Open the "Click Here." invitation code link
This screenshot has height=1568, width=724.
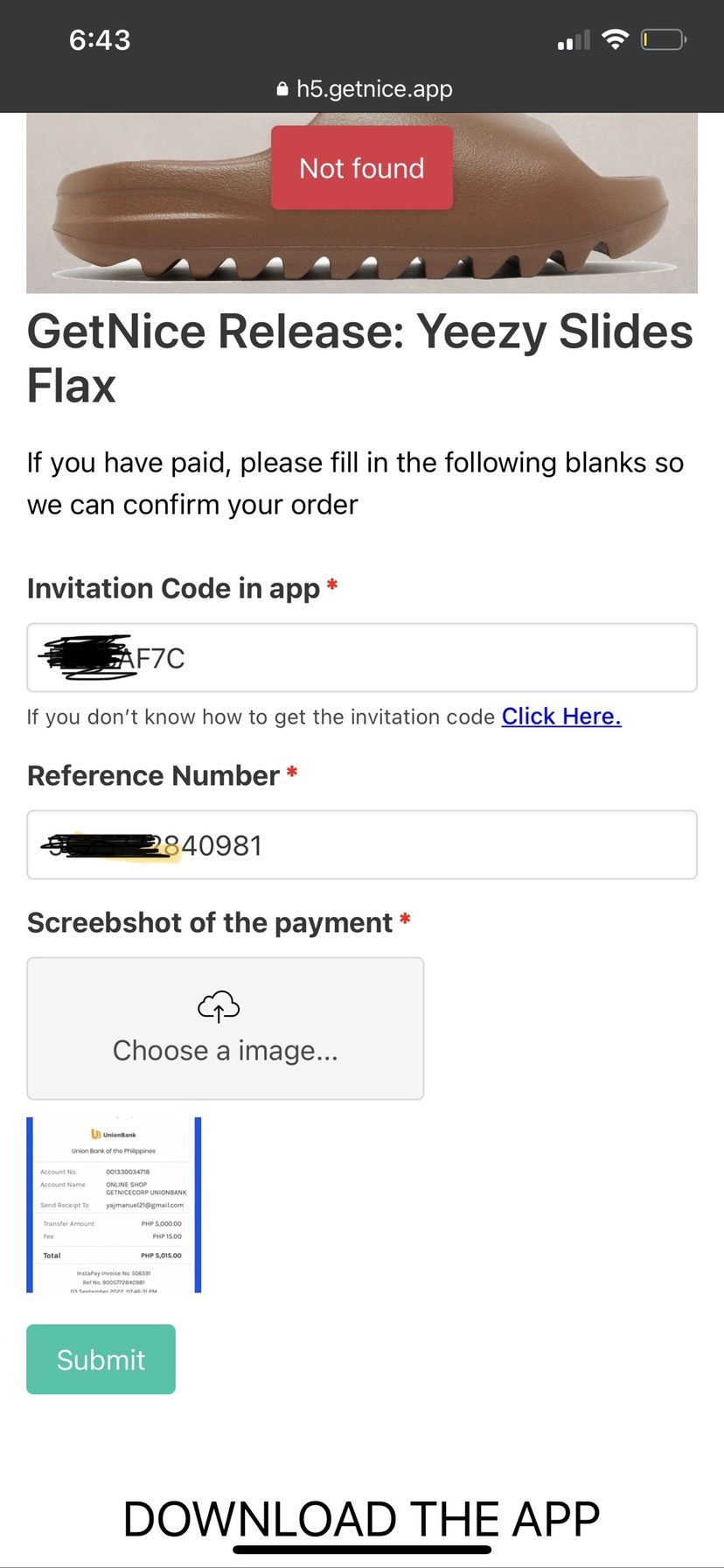point(561,717)
